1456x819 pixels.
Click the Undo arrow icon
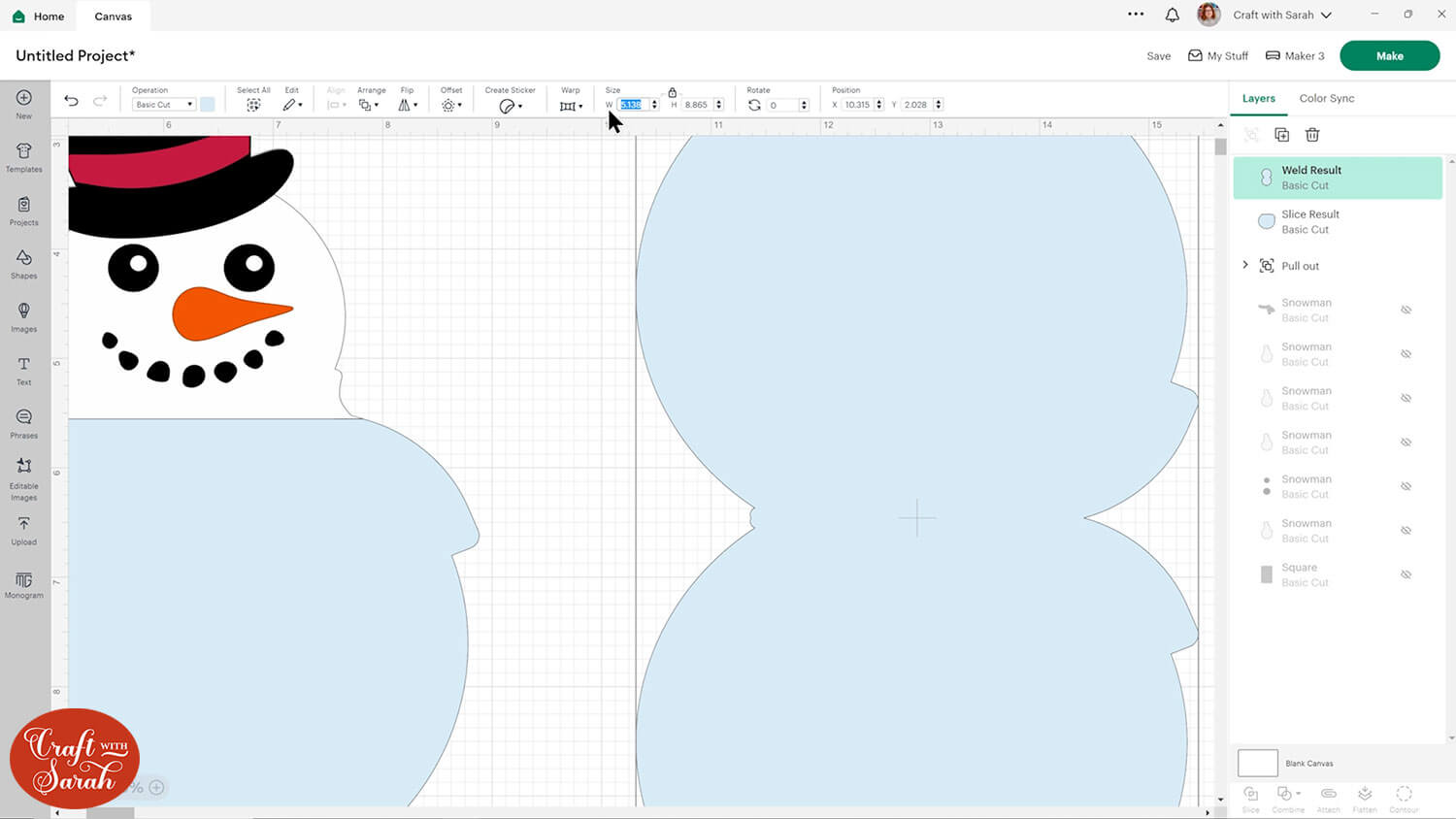(71, 101)
